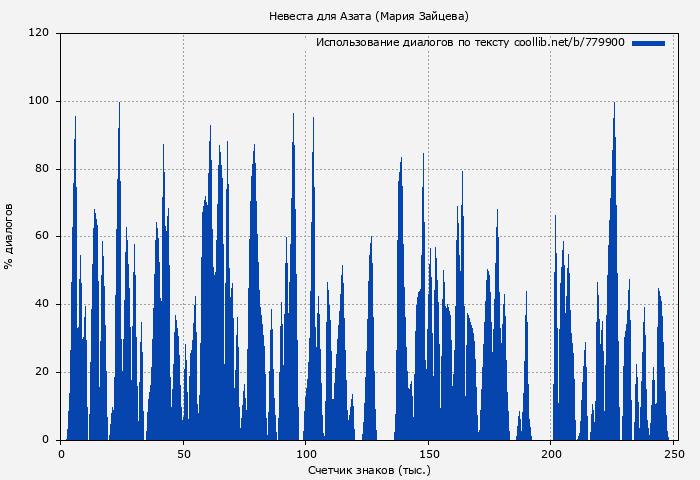Screen dimensions: 700x480
Task: Click the y-axis tick label 120
Action: (39, 33)
